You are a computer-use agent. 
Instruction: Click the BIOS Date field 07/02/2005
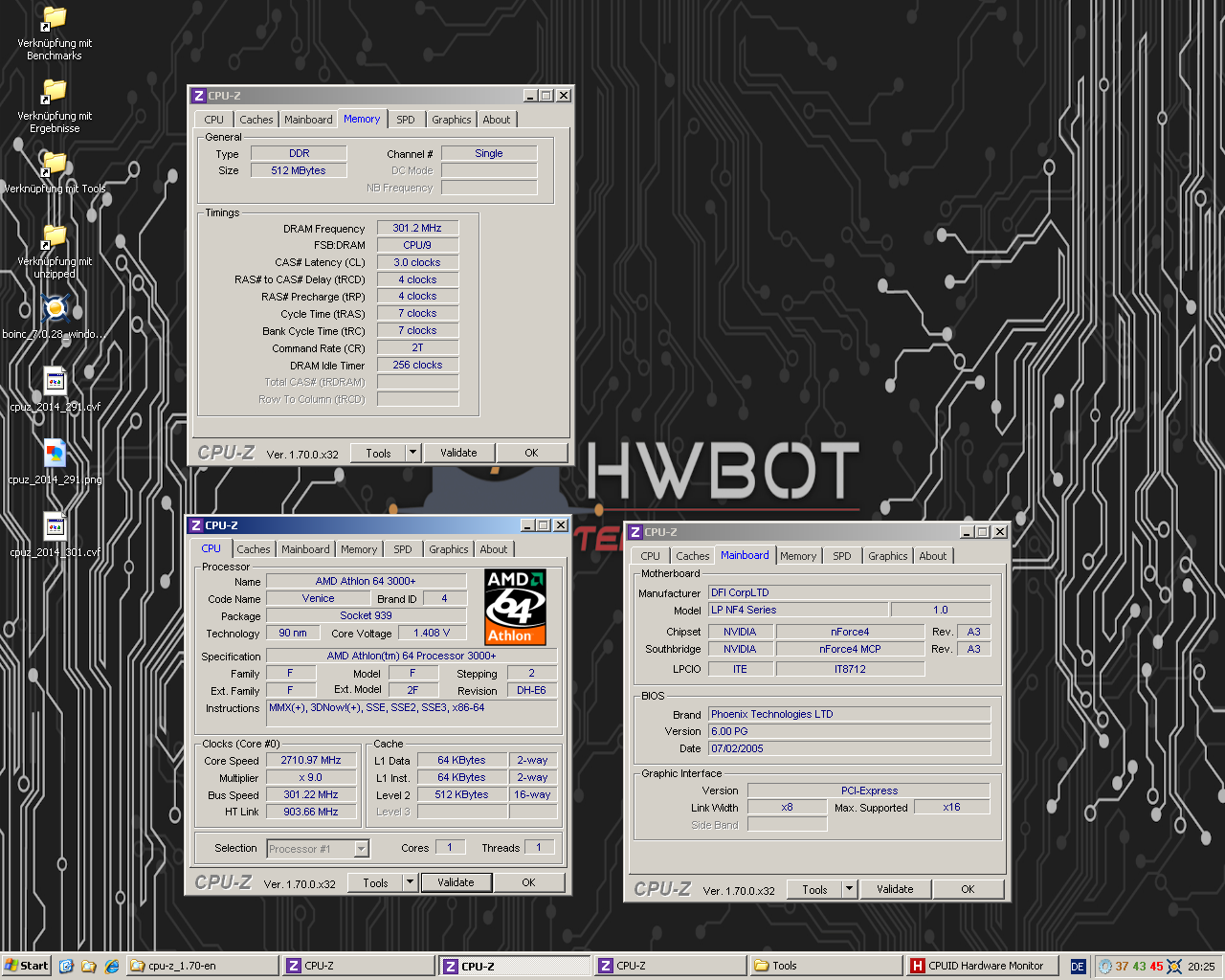[x=849, y=748]
